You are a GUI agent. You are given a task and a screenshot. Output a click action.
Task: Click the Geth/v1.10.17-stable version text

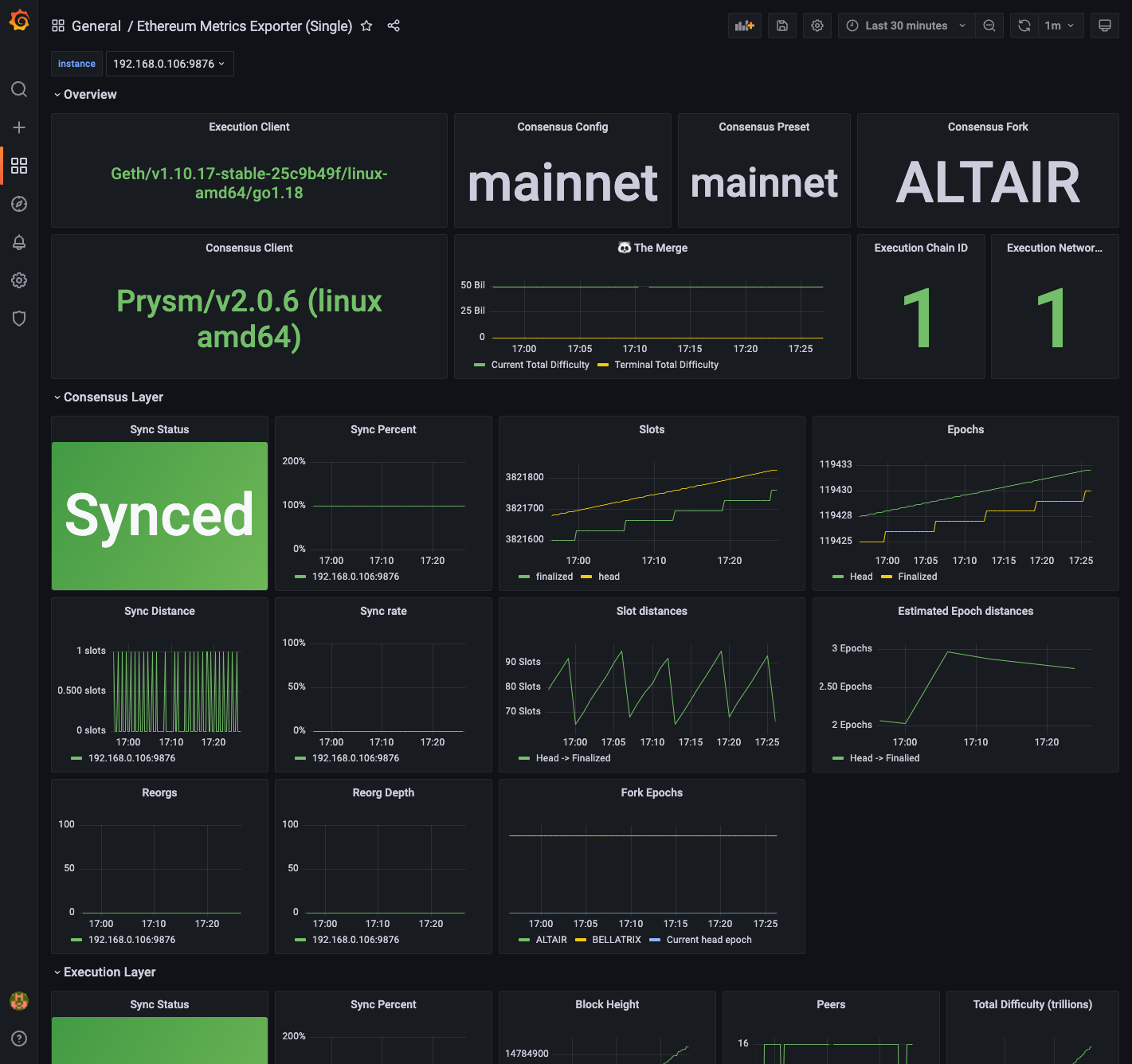pyautogui.click(x=249, y=183)
